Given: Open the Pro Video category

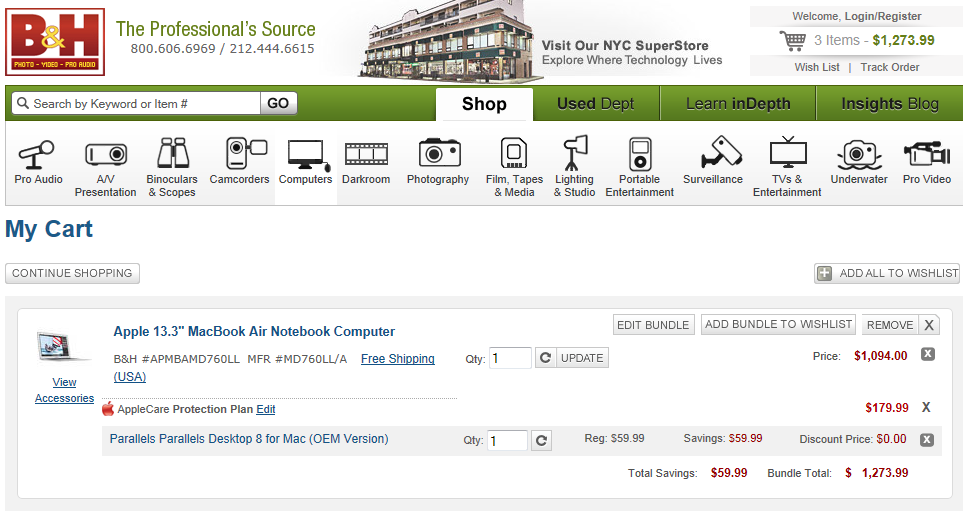Looking at the screenshot, I should tap(927, 162).
